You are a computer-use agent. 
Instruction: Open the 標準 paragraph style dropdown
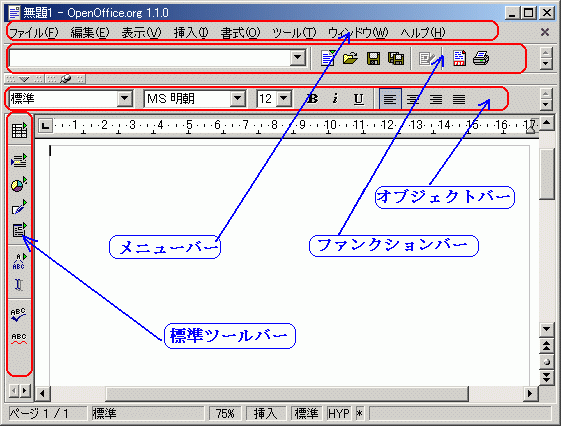(125, 98)
